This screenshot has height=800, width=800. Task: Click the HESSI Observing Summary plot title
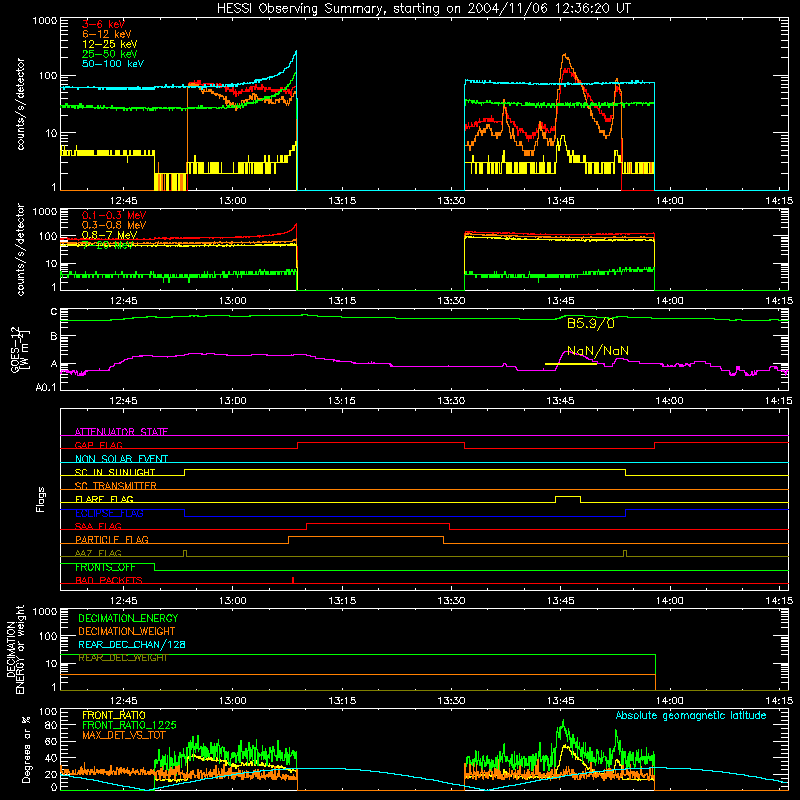(423, 9)
